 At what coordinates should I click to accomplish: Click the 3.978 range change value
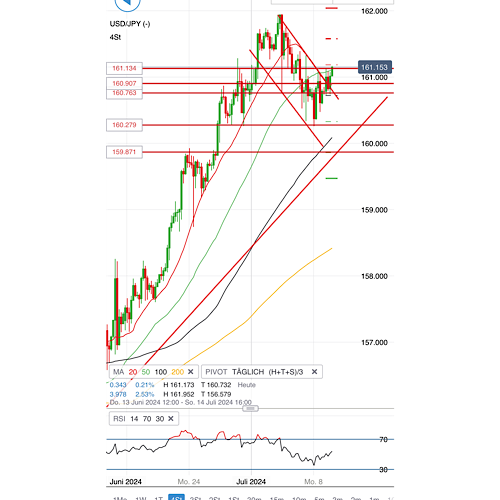pos(118,394)
